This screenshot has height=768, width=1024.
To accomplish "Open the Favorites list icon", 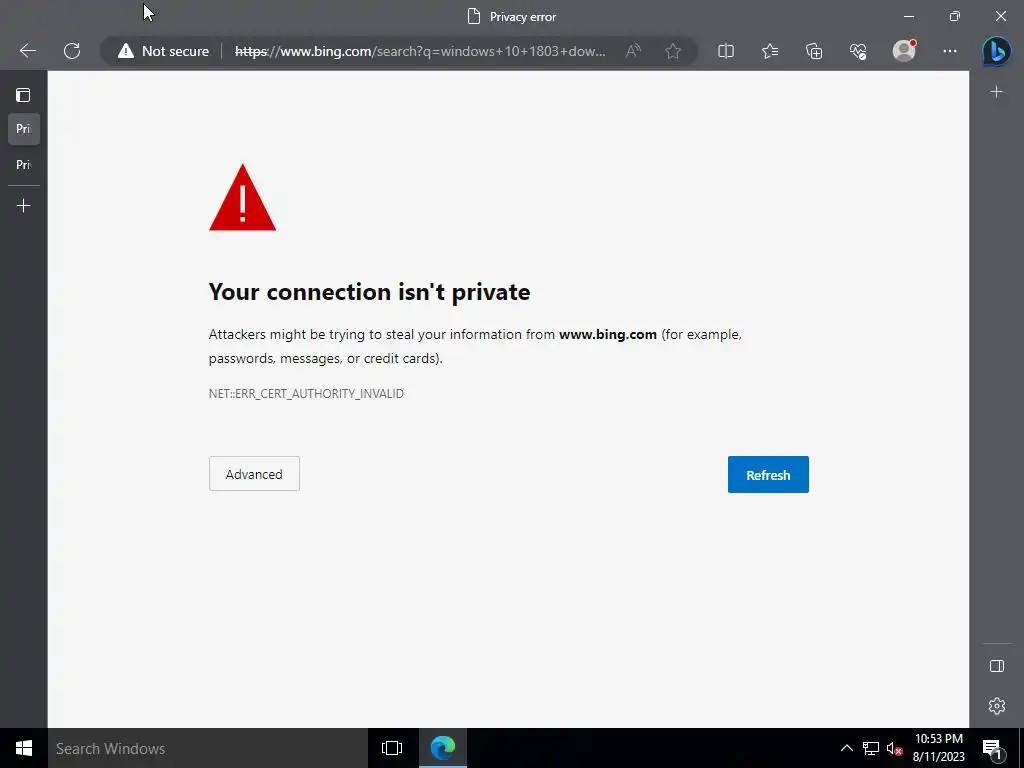I will (x=770, y=51).
